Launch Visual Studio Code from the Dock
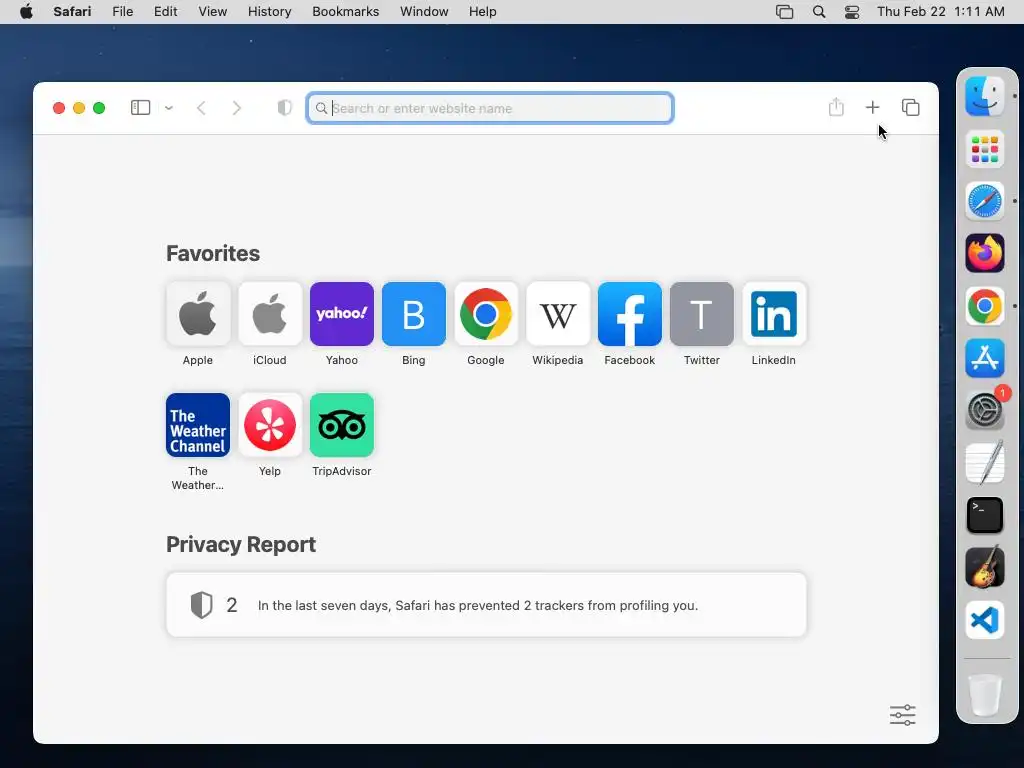Screen dimensions: 1024x768 985,620
